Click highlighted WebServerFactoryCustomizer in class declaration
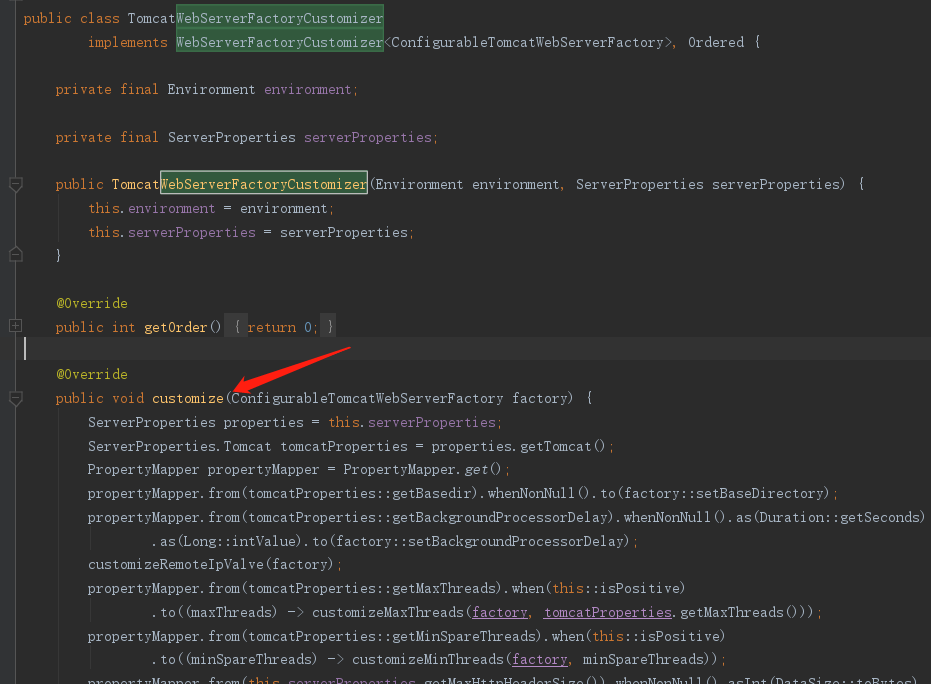The width and height of the screenshot is (931, 684). coord(280,18)
